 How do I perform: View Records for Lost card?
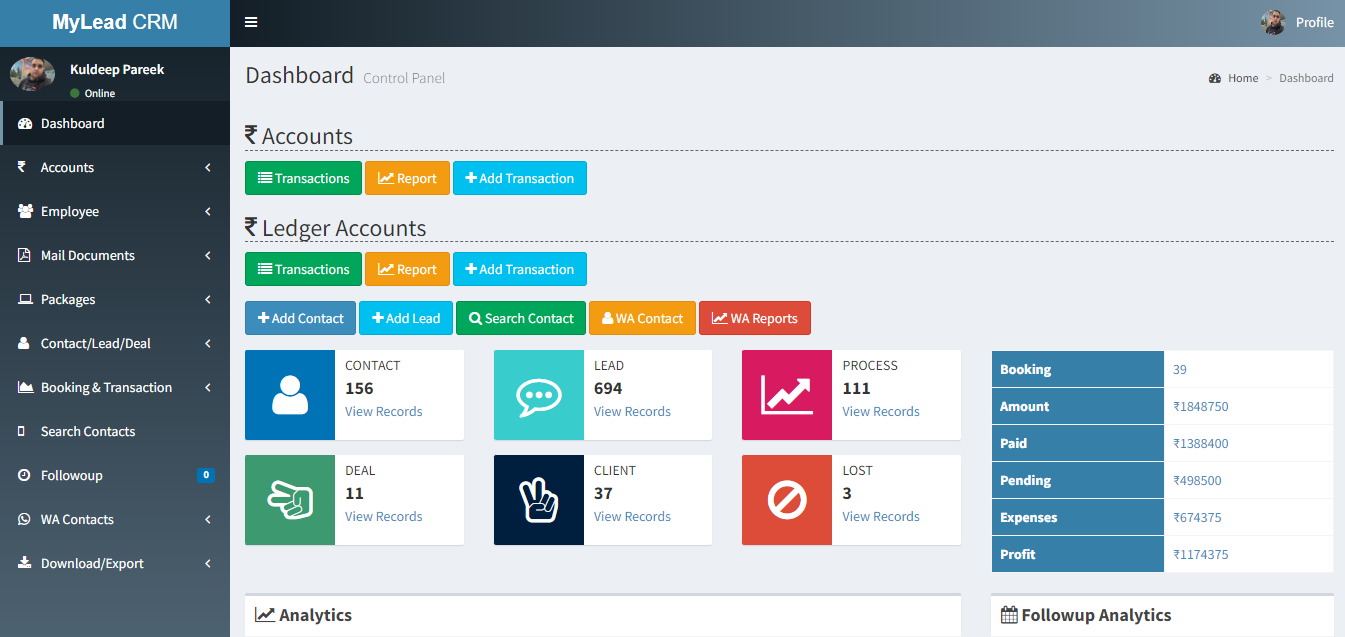(x=881, y=517)
